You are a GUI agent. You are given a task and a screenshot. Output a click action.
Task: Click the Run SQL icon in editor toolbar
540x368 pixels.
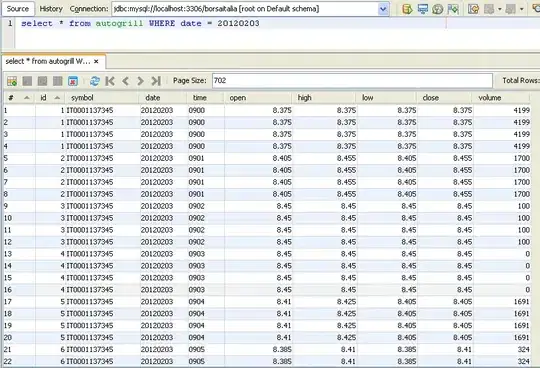click(x=407, y=9)
